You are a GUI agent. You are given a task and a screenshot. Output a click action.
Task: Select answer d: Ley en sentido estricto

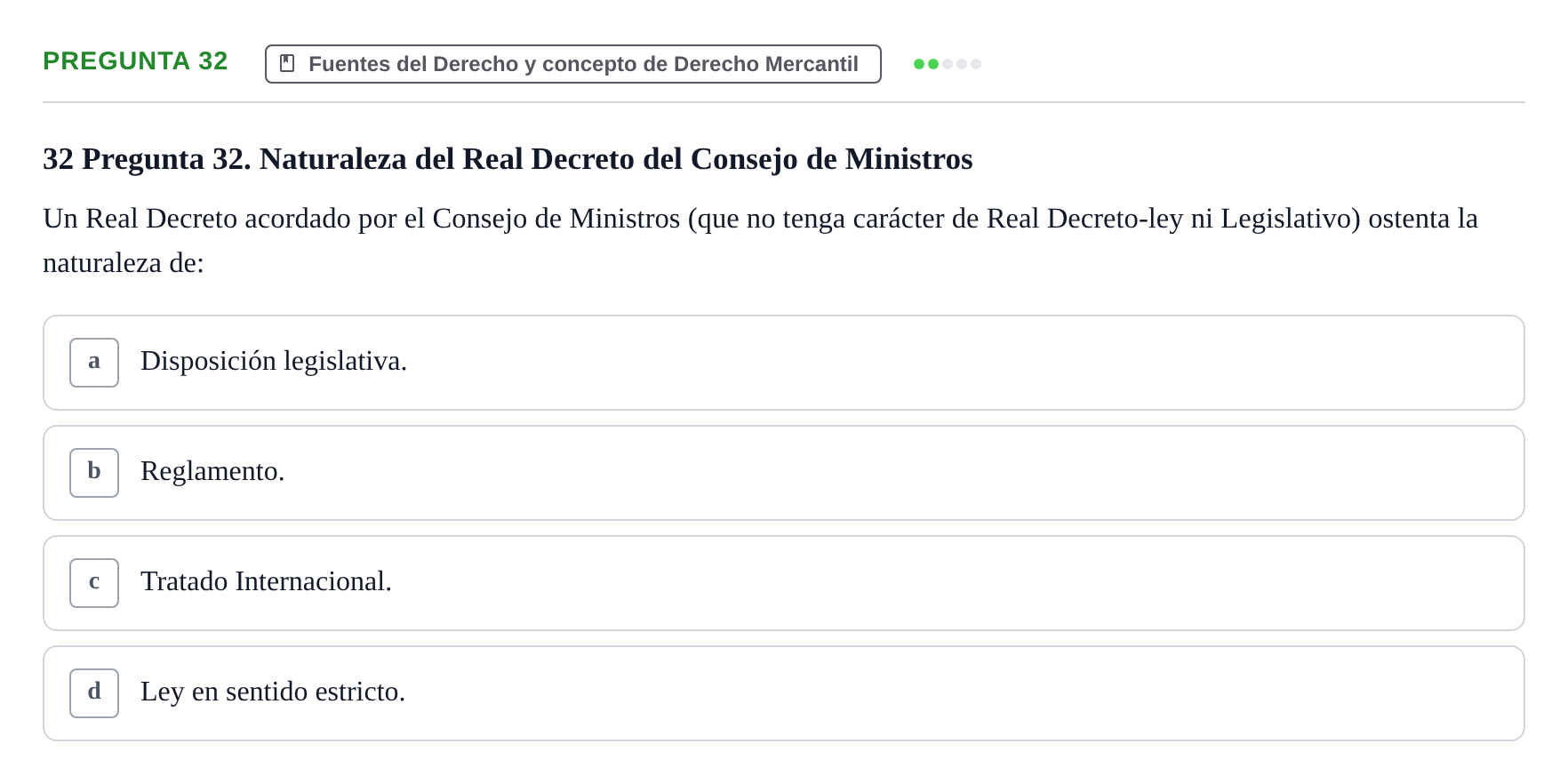783,693
